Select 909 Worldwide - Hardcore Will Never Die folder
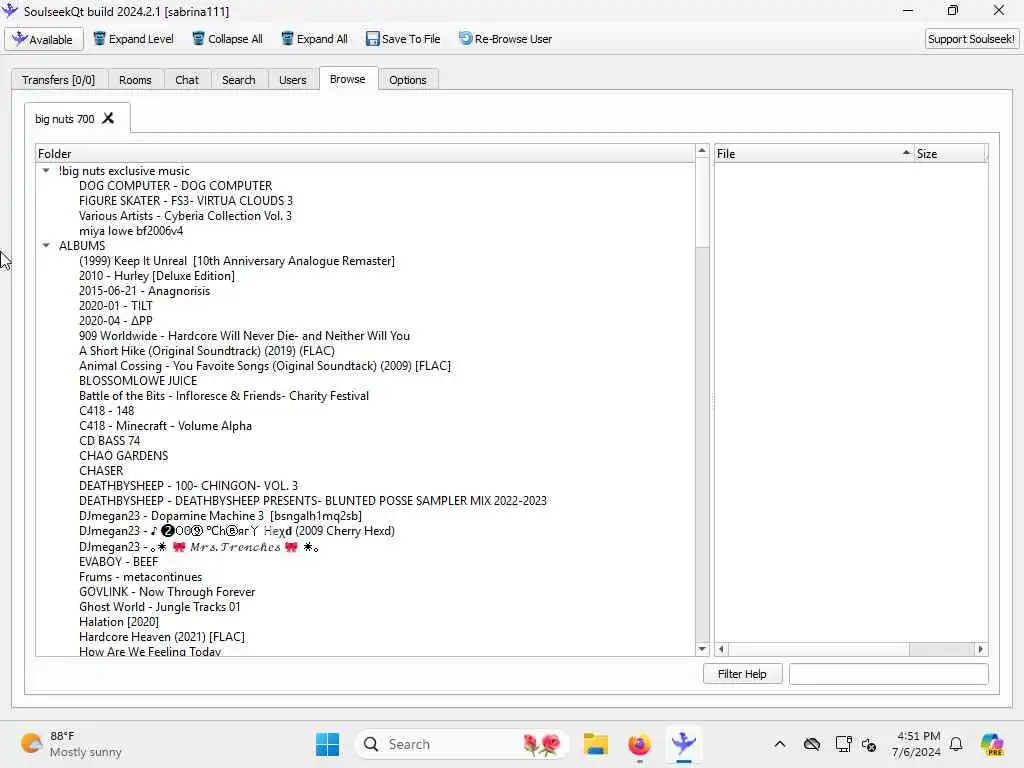The image size is (1024, 768). [244, 336]
